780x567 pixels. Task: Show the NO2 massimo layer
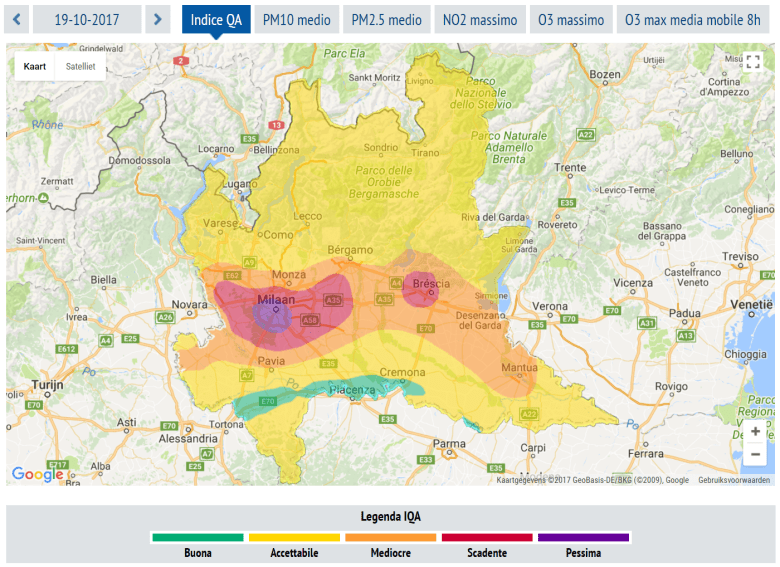[480, 20]
